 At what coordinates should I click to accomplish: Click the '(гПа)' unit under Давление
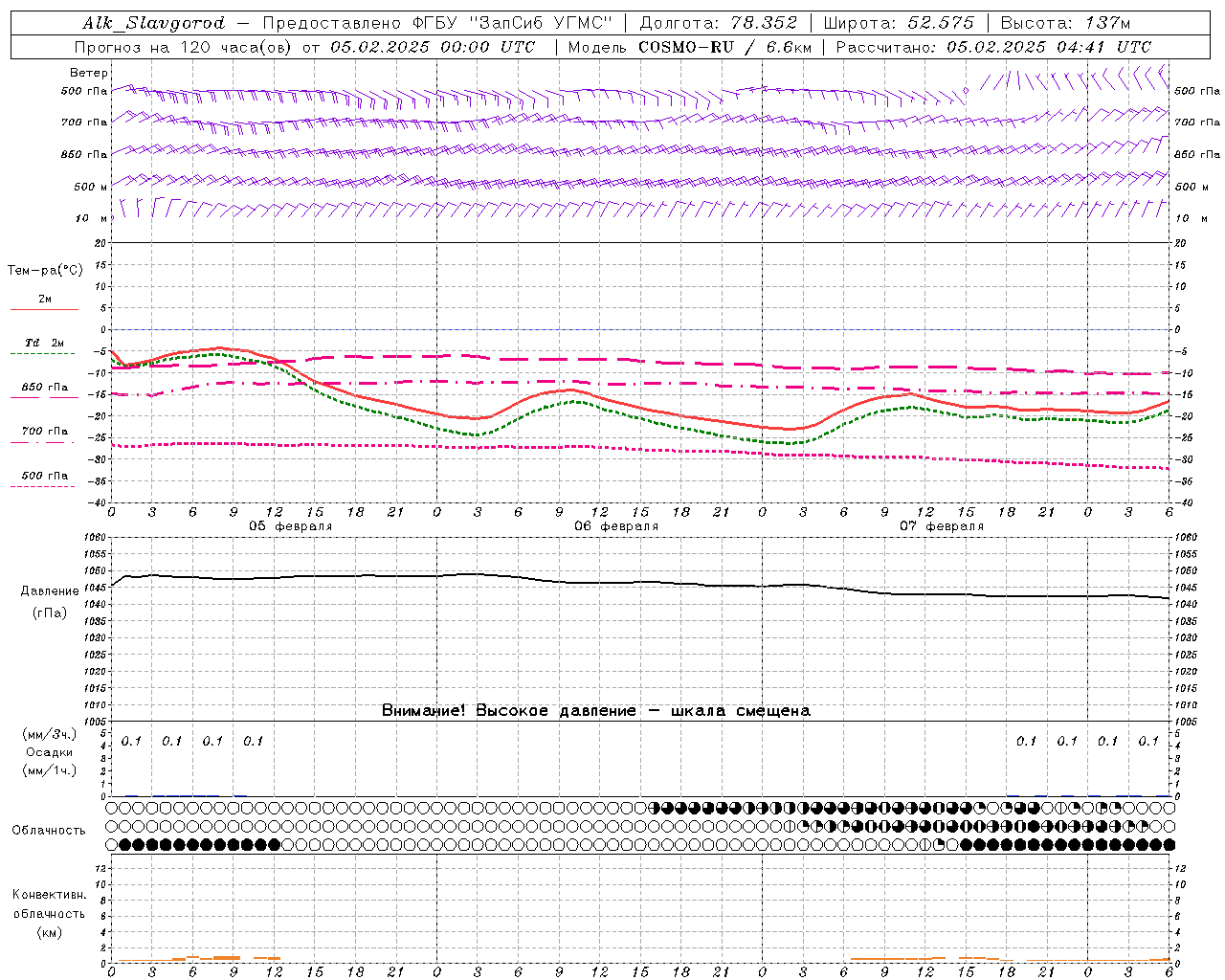pos(50,612)
